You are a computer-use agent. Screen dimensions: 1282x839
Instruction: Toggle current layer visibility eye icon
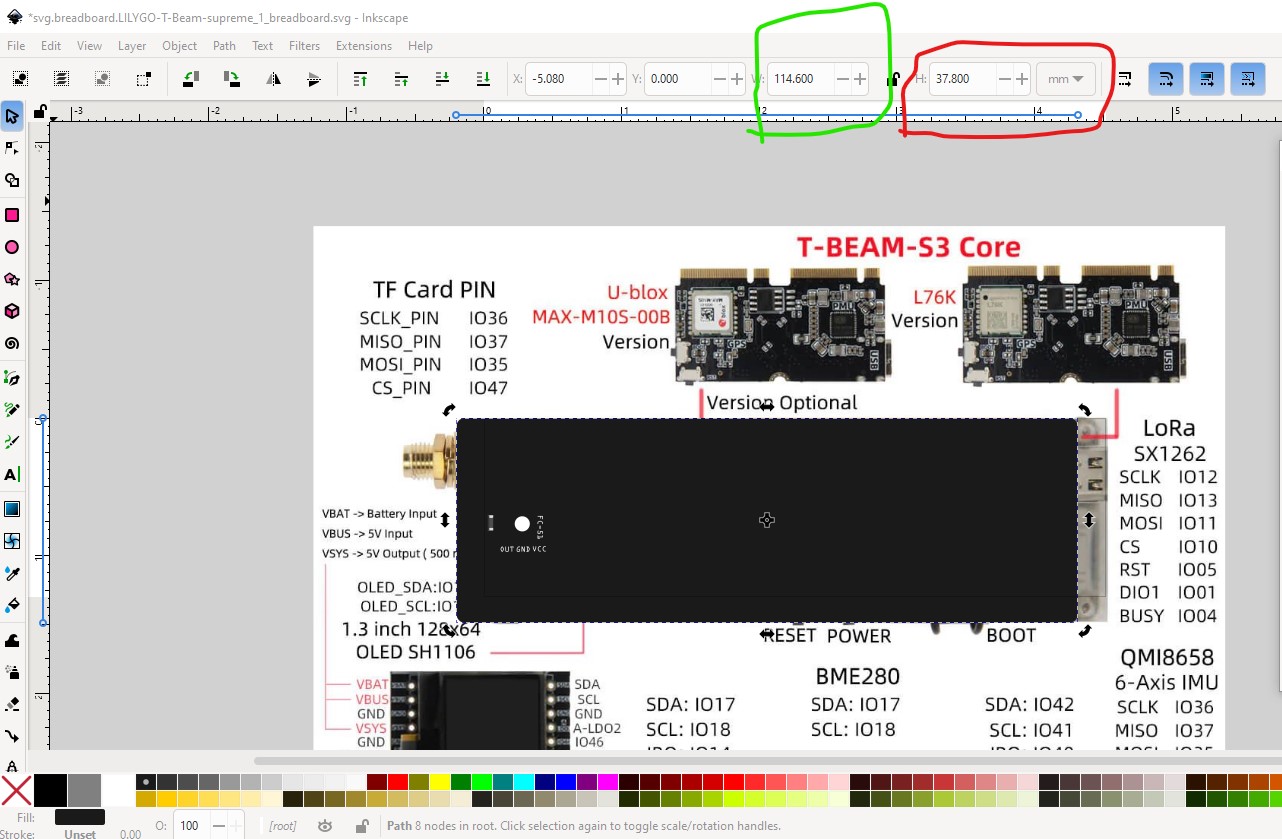click(324, 826)
